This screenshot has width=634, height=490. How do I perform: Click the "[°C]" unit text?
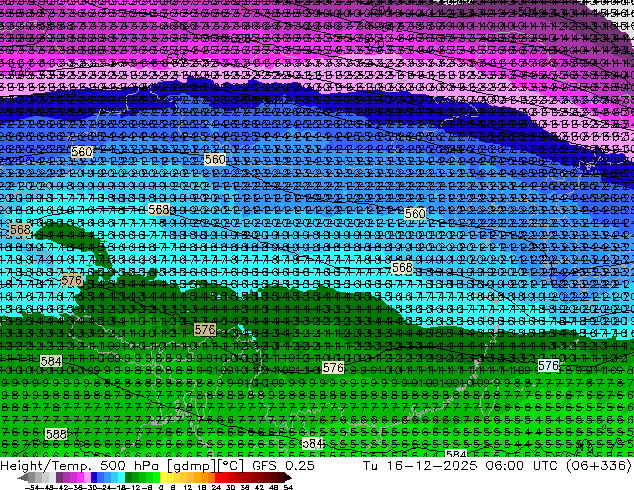(x=230, y=465)
